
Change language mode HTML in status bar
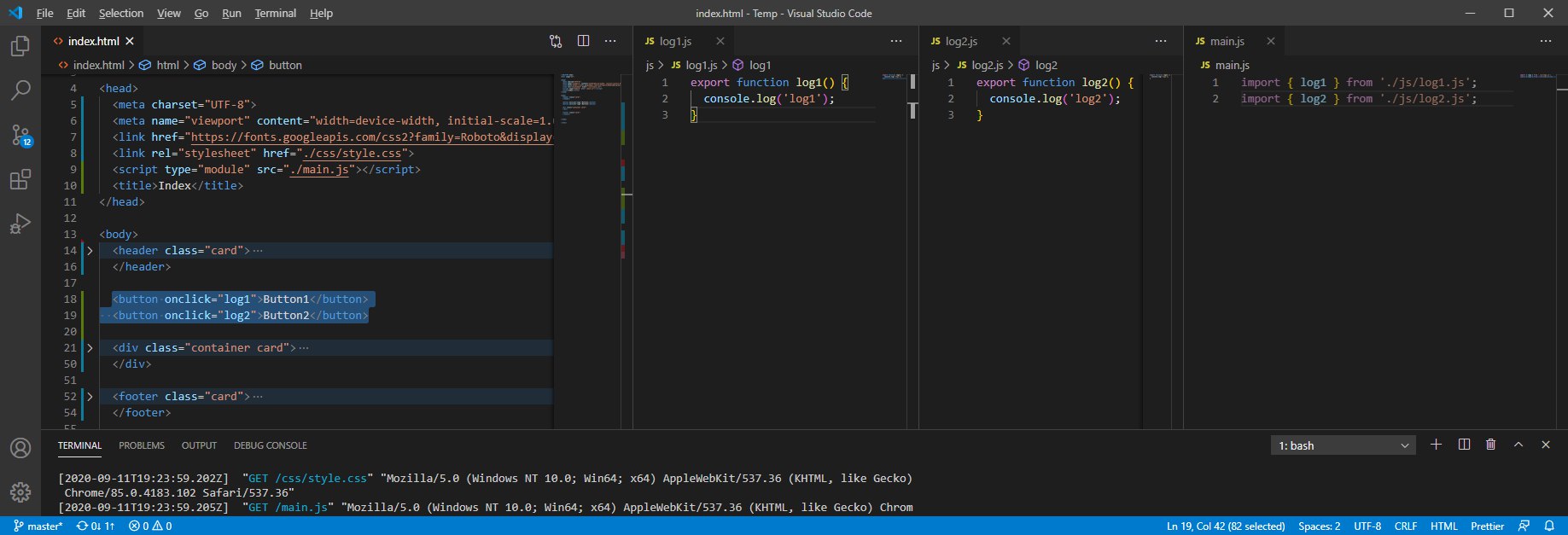1444,526
